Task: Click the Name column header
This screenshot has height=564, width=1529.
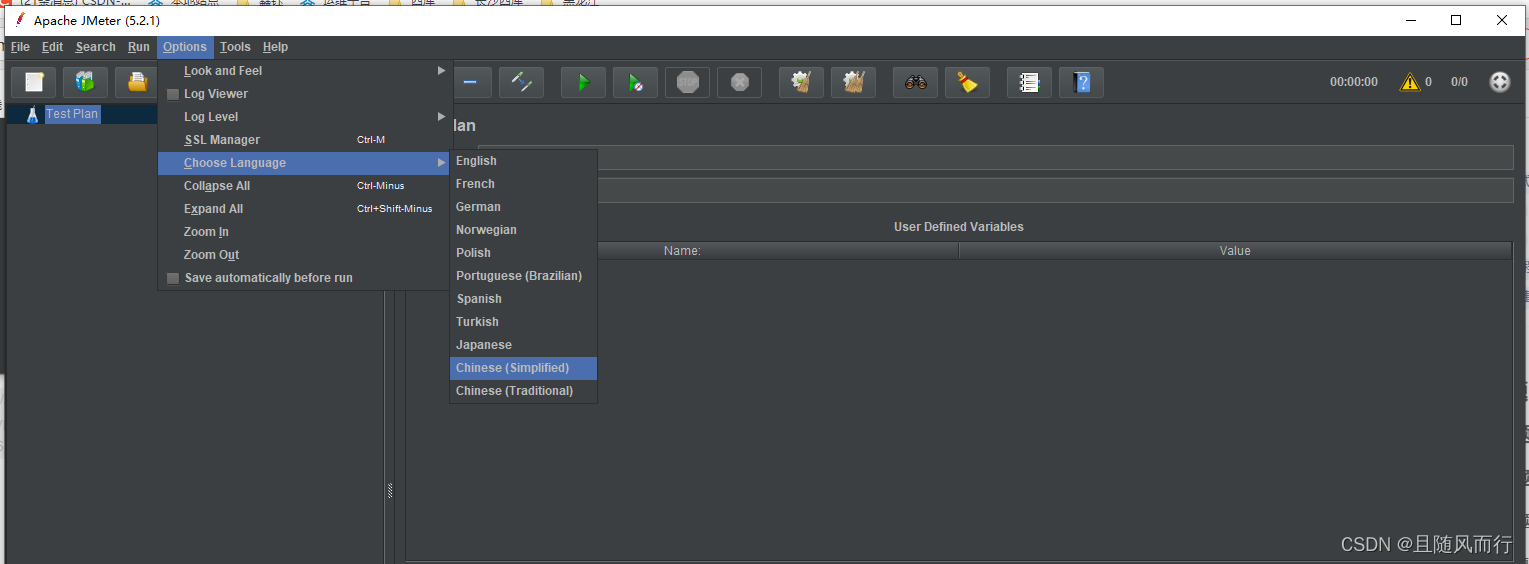Action: pos(682,251)
